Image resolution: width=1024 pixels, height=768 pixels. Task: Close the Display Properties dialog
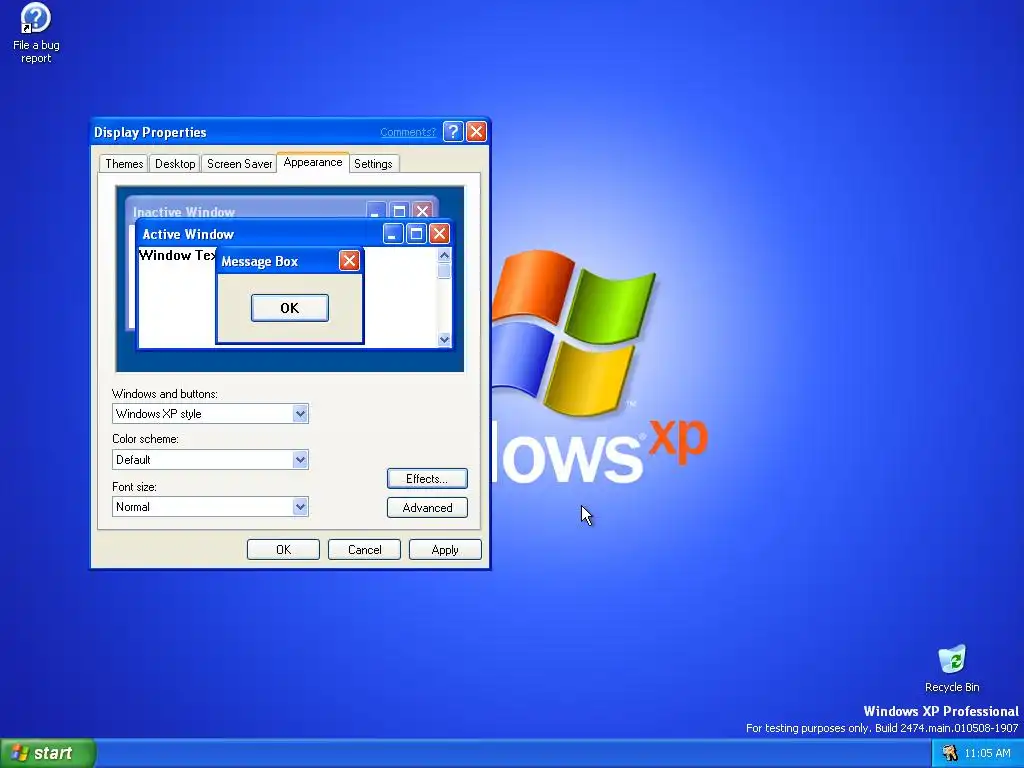(476, 132)
